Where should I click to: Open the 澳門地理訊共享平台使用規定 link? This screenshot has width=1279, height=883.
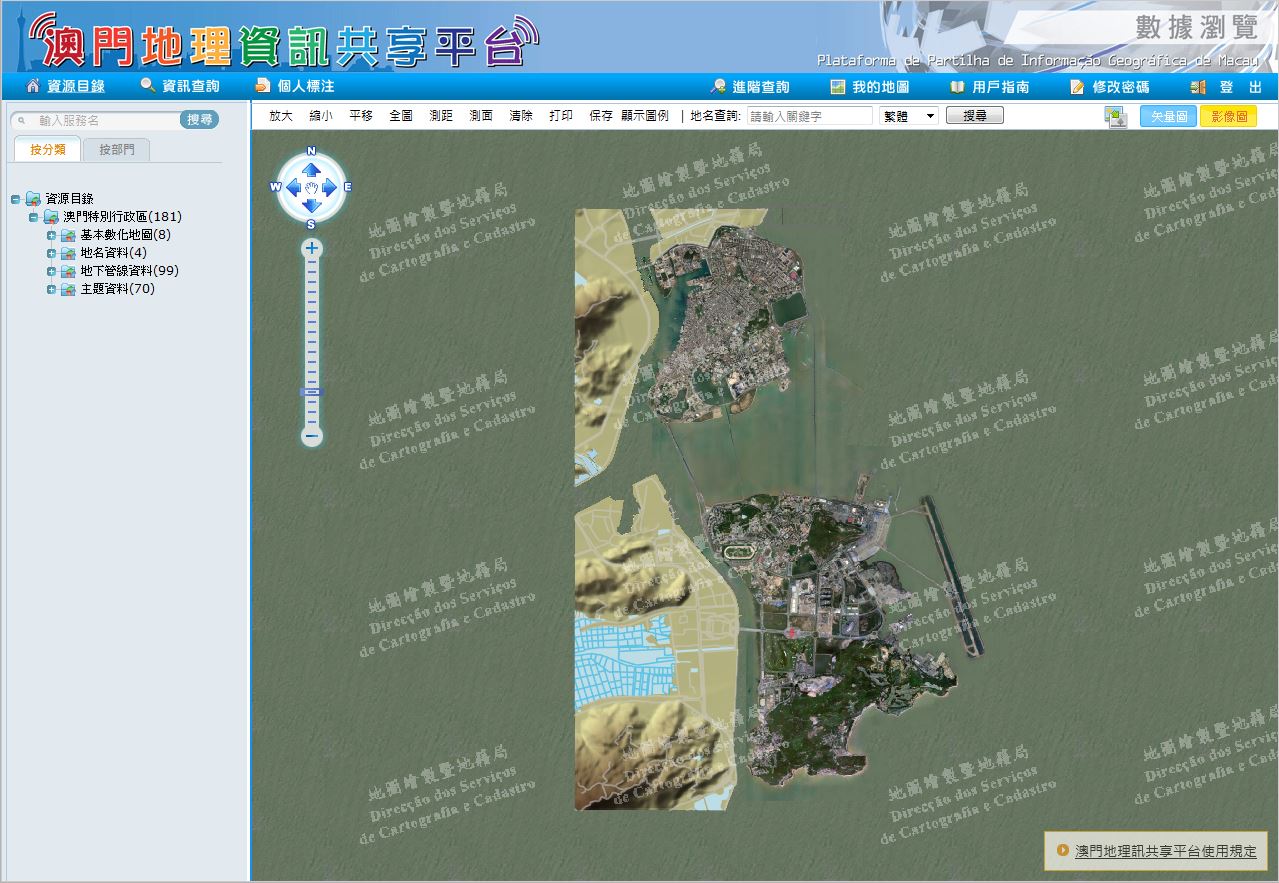click(1165, 851)
